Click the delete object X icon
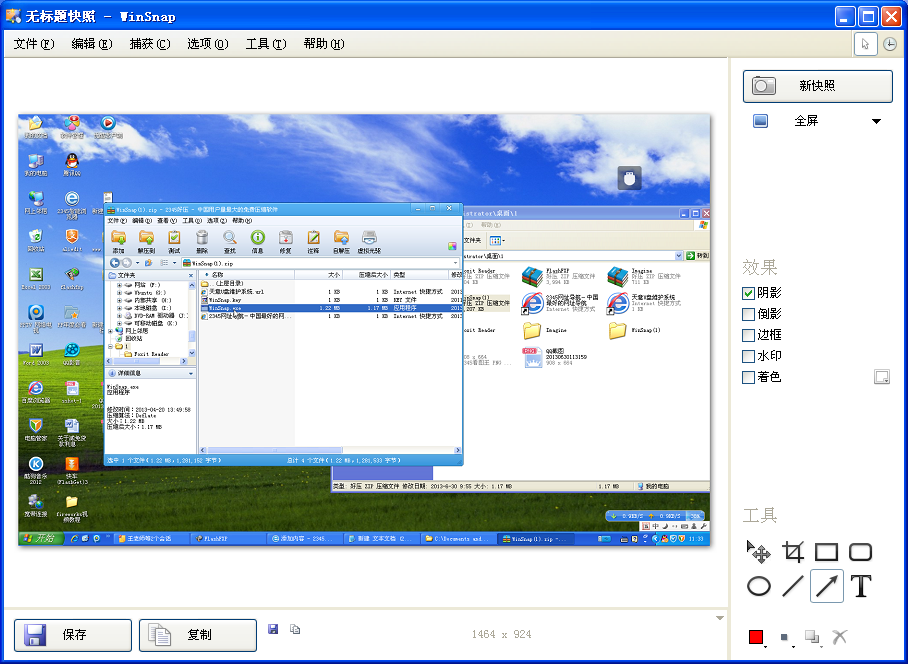The width and height of the screenshot is (908, 664). point(839,637)
